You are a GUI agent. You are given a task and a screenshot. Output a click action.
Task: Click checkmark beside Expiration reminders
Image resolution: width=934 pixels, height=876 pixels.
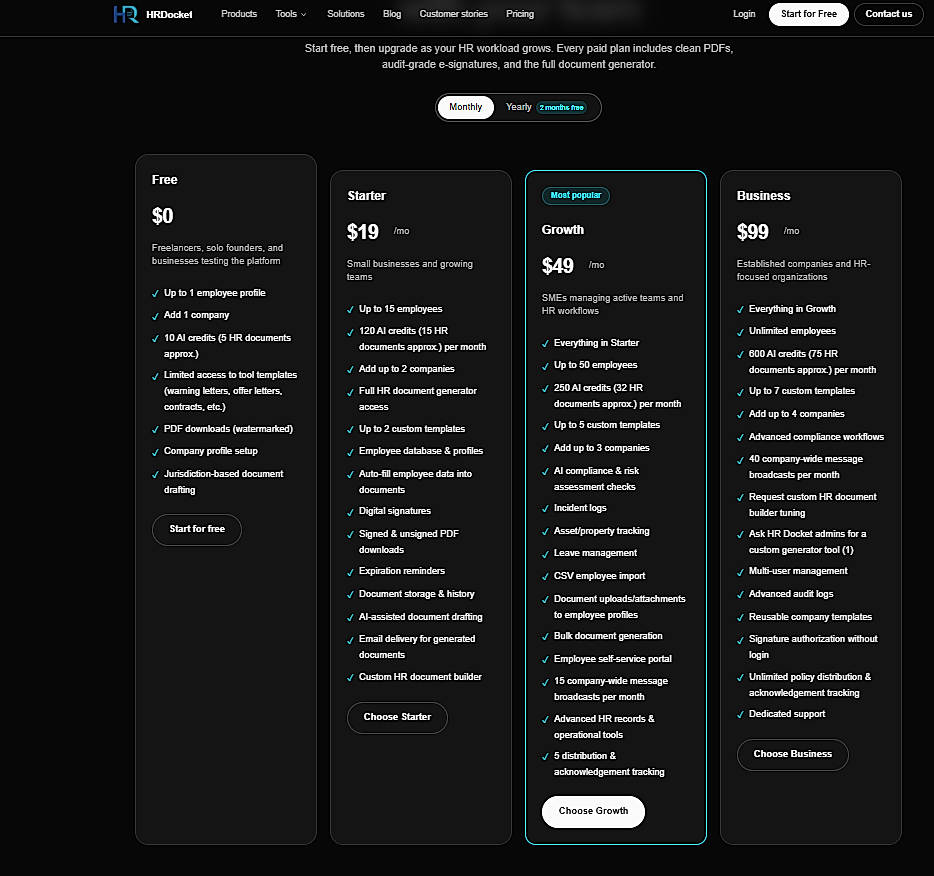350,572
